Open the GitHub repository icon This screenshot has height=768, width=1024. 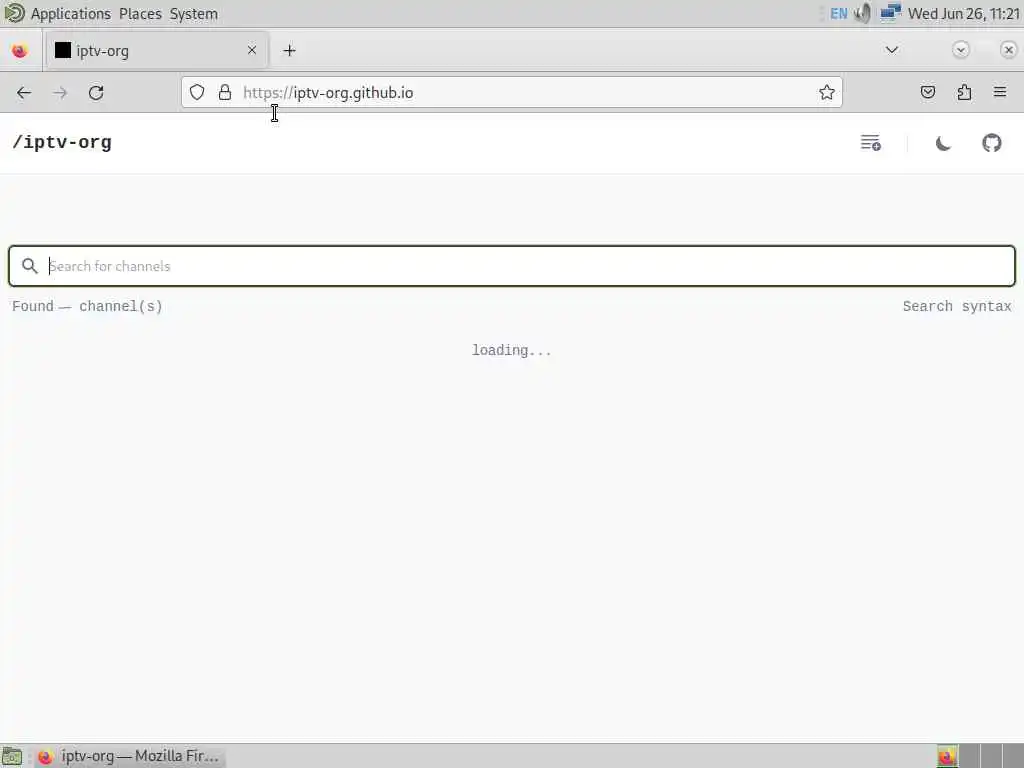pos(991,143)
